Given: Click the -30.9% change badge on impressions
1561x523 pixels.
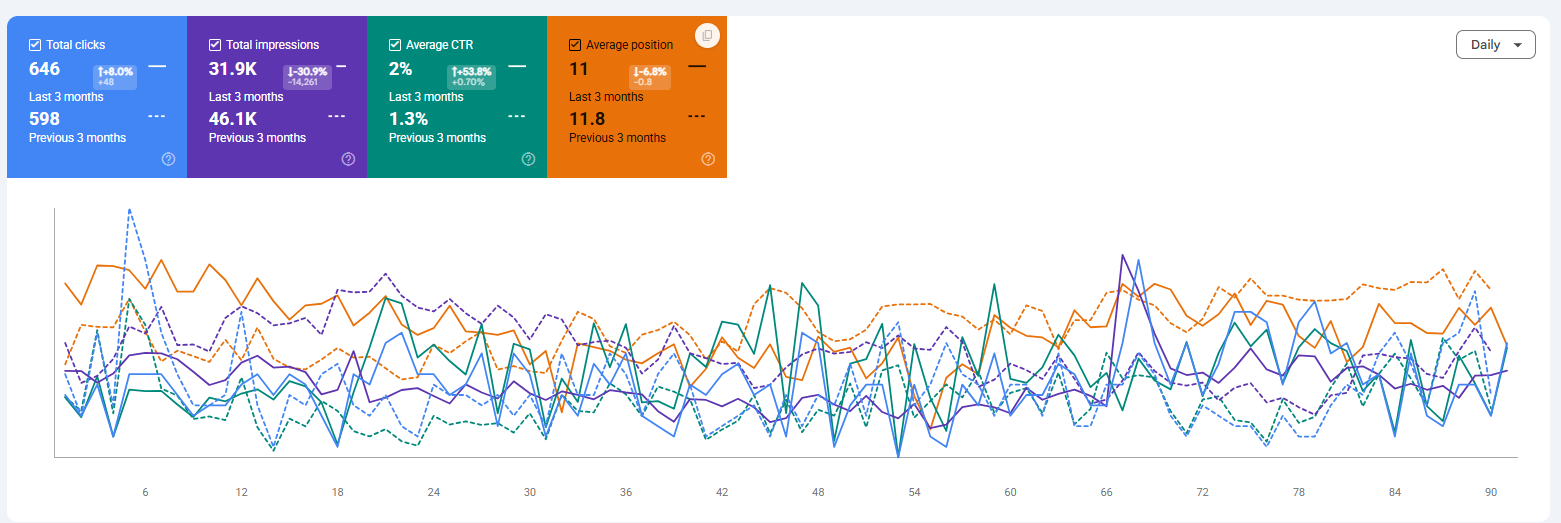Looking at the screenshot, I should tap(306, 76).
